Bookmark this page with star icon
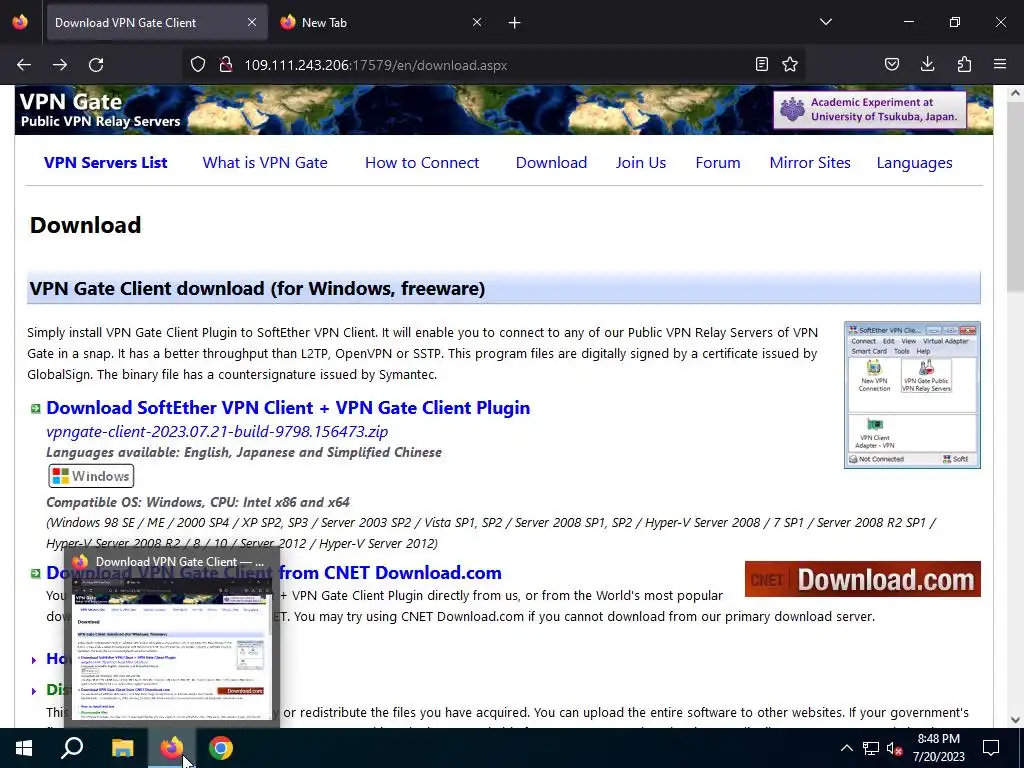 [790, 64]
